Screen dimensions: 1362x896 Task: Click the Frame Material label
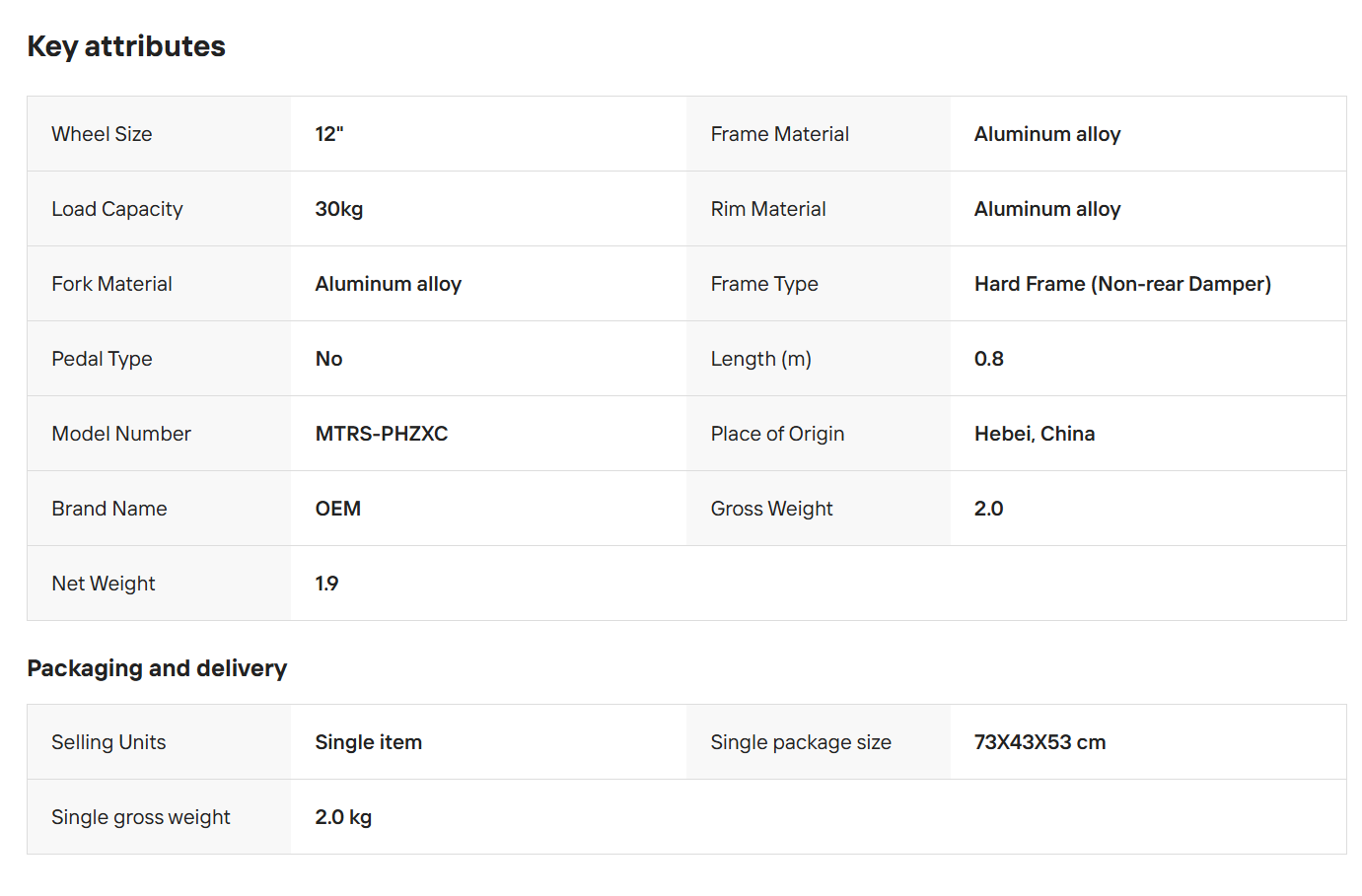pyautogui.click(x=779, y=134)
